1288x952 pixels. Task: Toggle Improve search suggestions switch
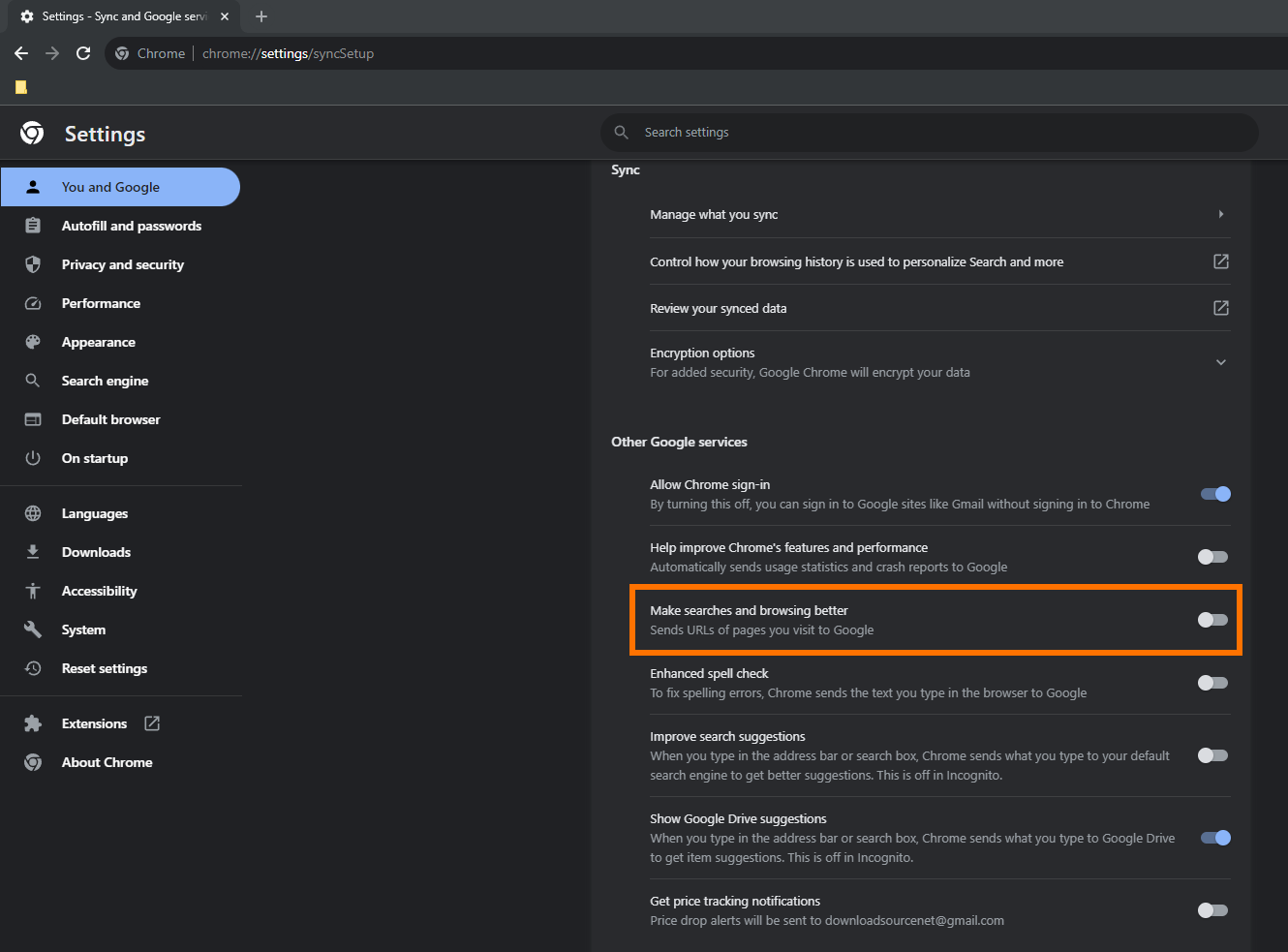1212,755
